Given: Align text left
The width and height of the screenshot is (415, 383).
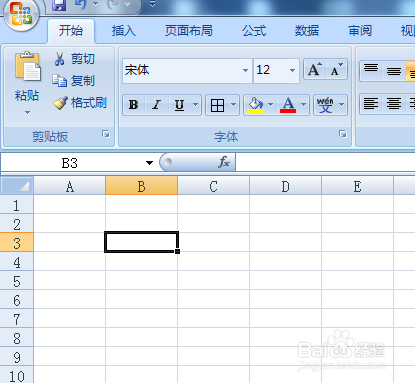Looking at the screenshot, I should [x=371, y=104].
